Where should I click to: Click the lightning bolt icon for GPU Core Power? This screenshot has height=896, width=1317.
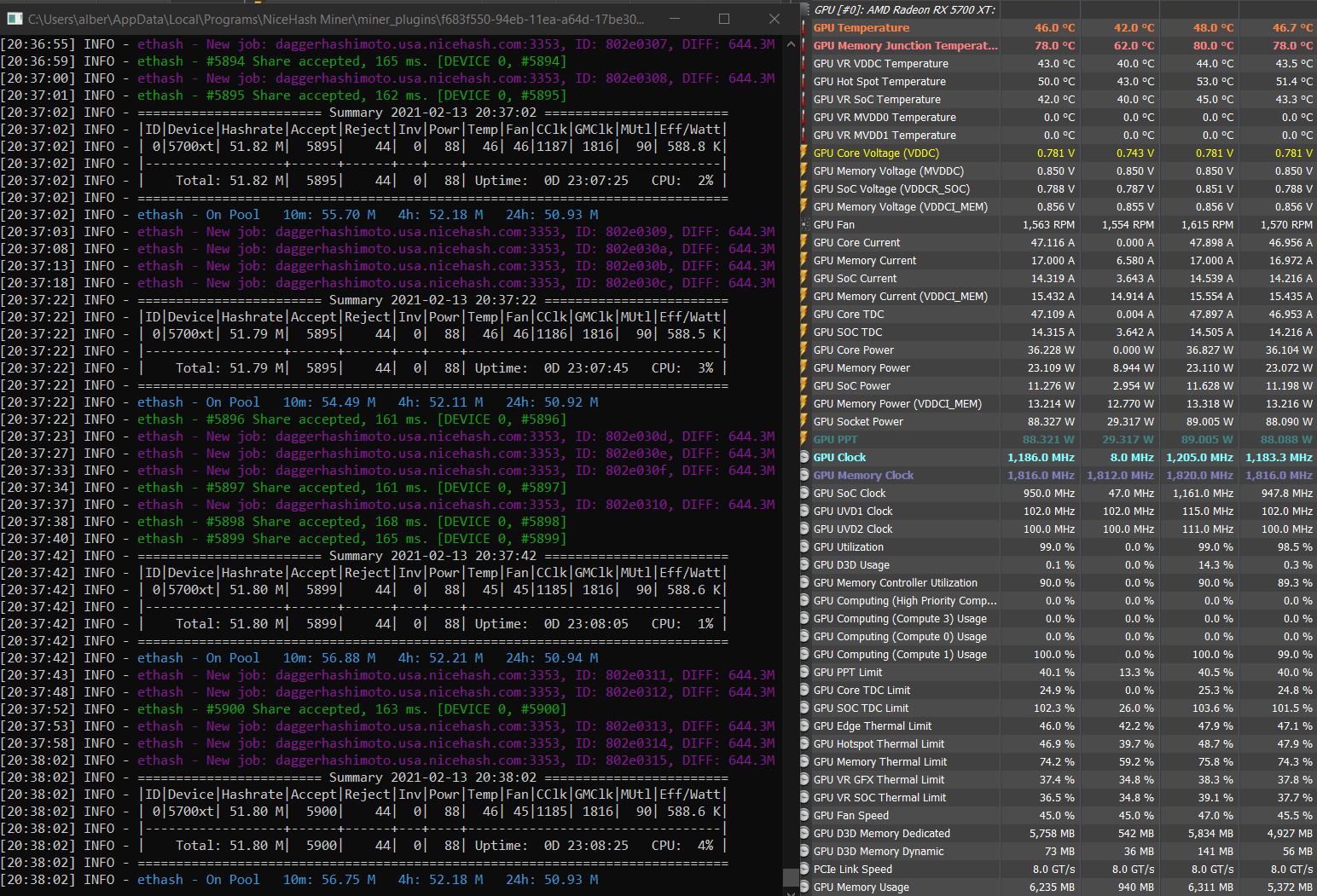click(x=804, y=350)
